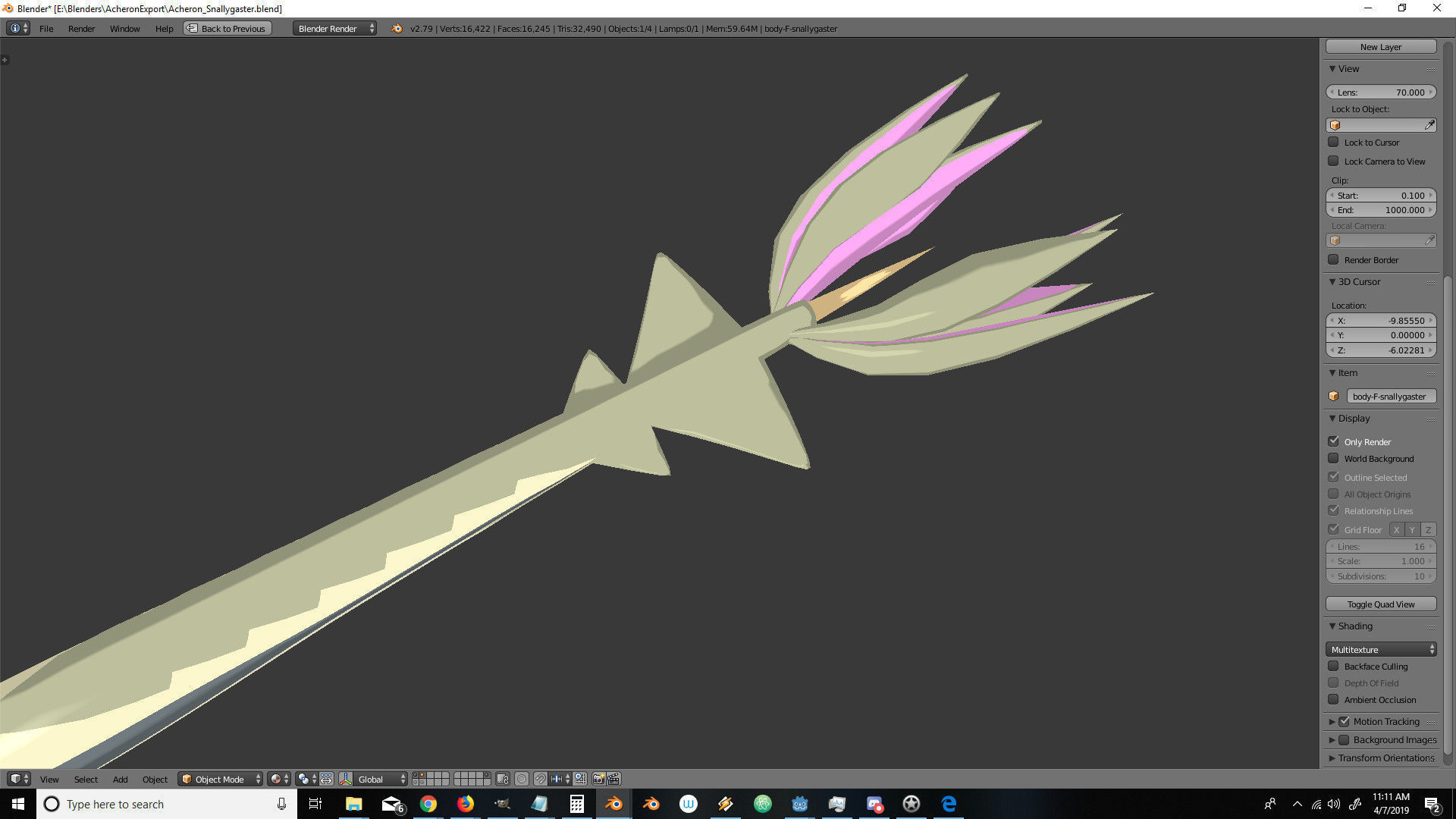
Task: Toggle the snap magnet icon
Action: tap(540, 779)
